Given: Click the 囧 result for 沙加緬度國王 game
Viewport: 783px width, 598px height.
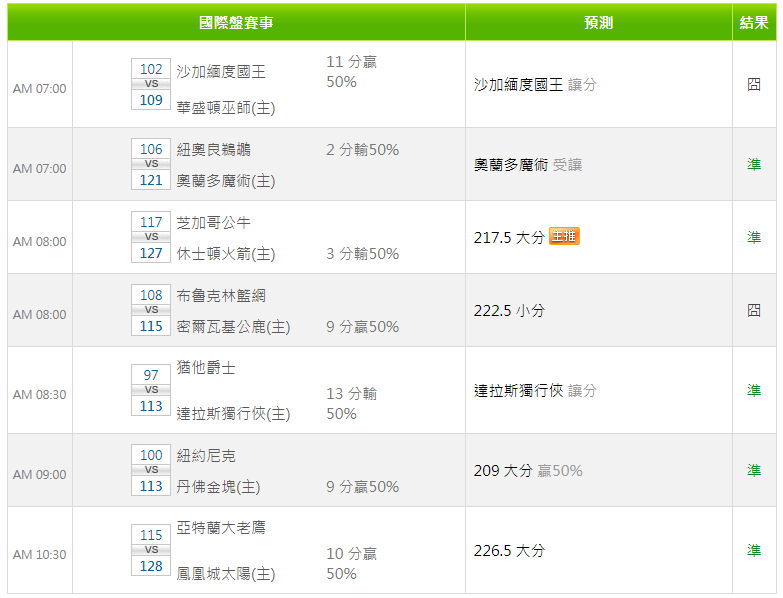Looking at the screenshot, I should [x=754, y=84].
